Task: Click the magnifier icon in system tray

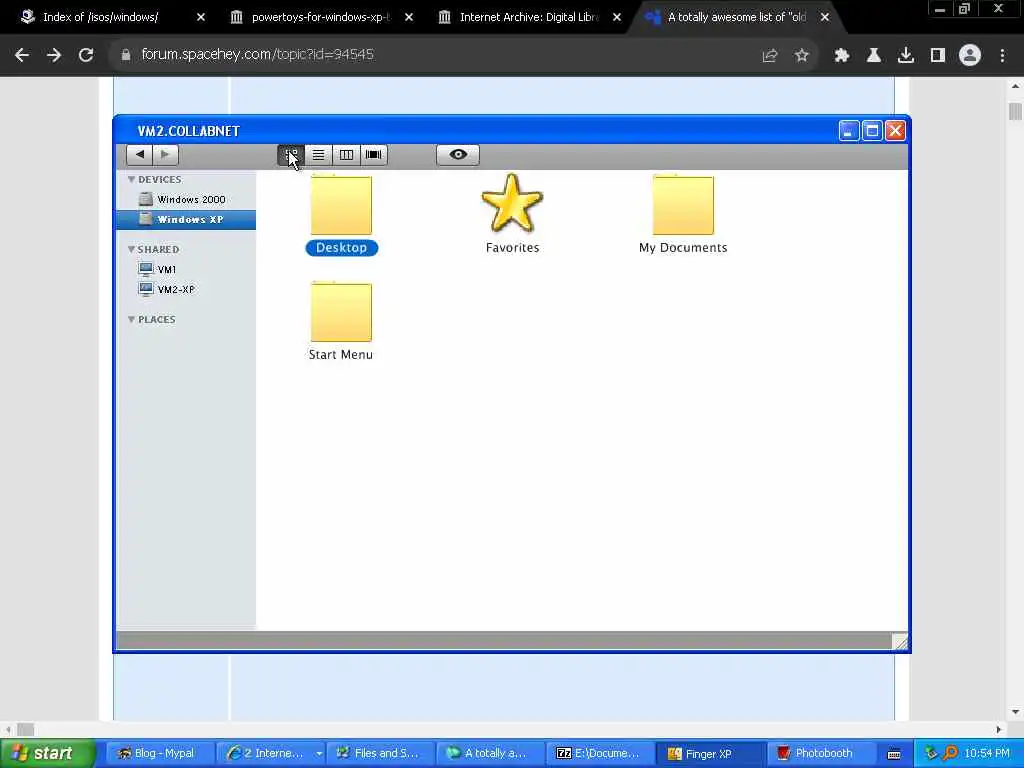Action: 950,754
